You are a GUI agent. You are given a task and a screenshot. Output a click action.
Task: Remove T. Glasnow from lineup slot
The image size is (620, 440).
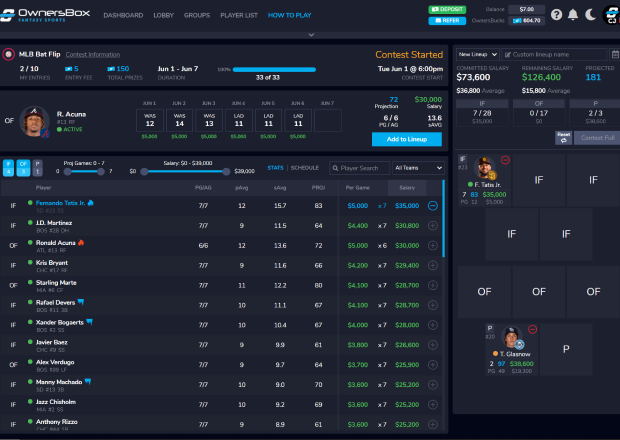click(x=532, y=329)
